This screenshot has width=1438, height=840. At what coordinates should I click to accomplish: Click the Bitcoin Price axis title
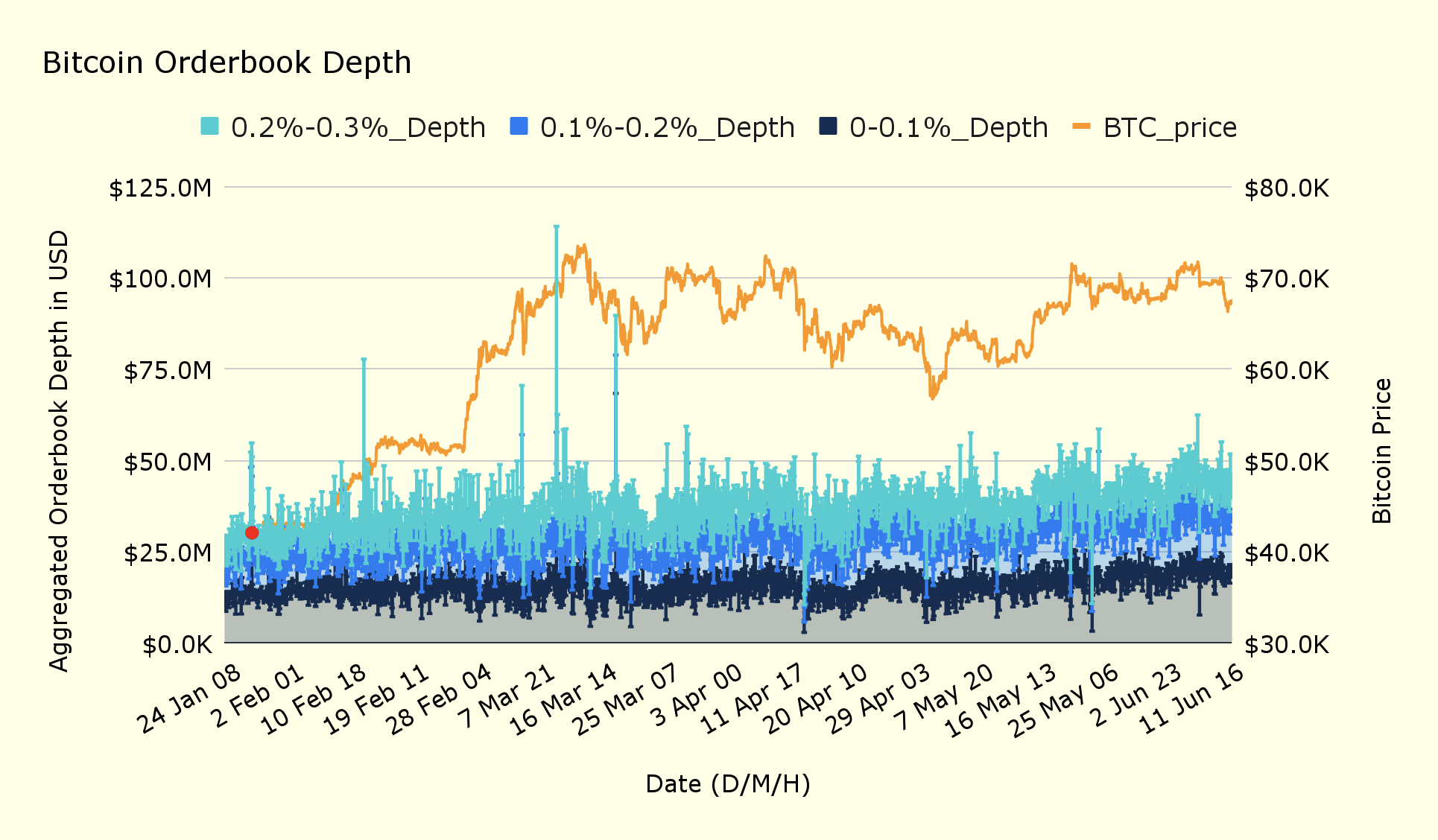1381,451
